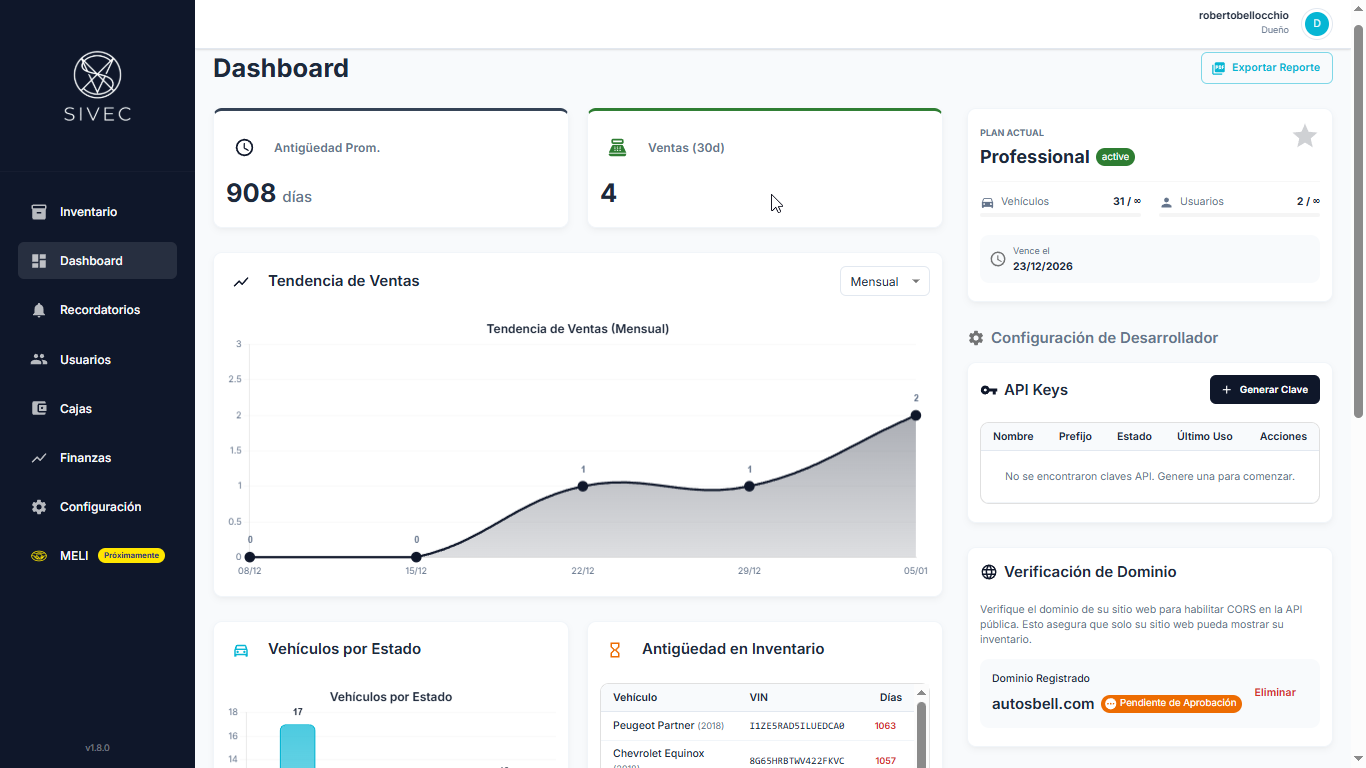Click the trend-line icon next to Tendencia de Ventas
The width and height of the screenshot is (1366, 768).
coord(240,281)
